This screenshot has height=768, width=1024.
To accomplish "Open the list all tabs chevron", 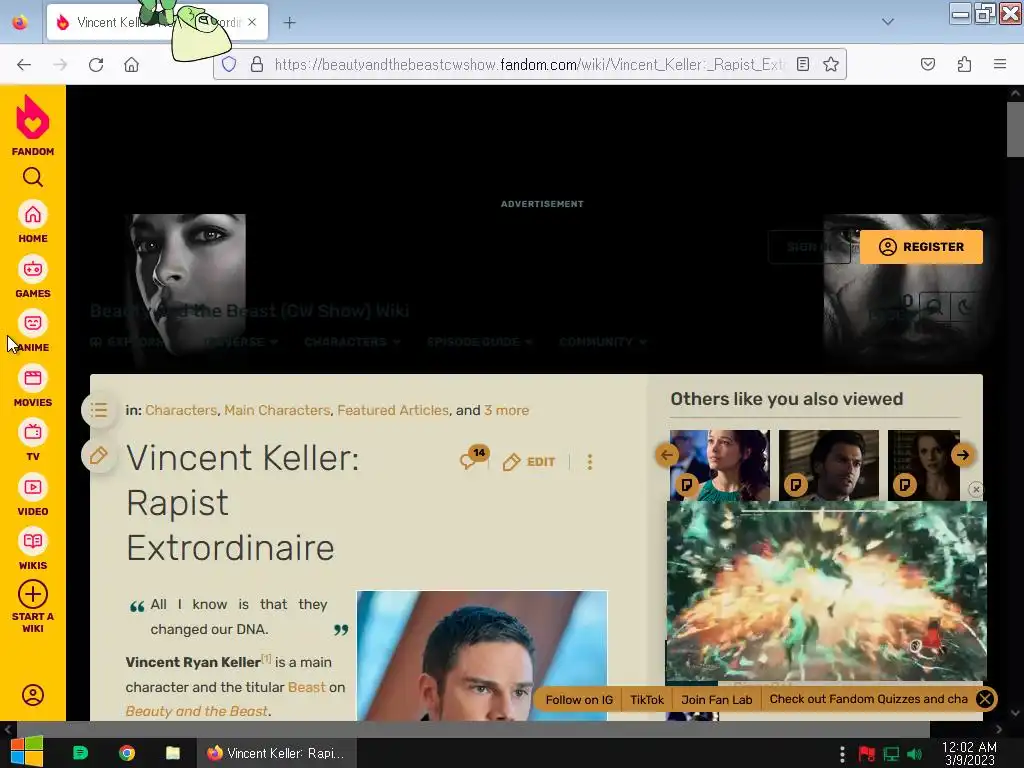I will 888,22.
